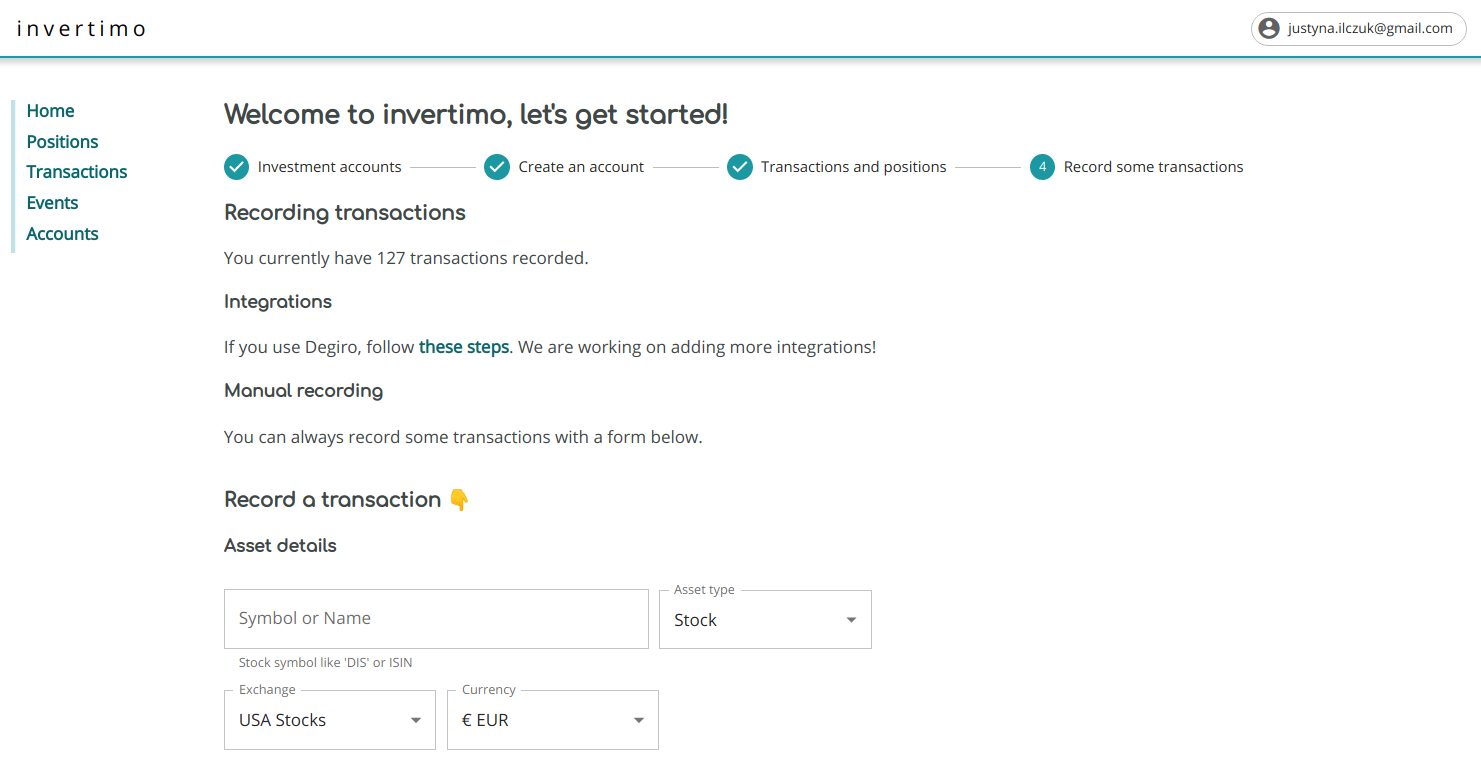This screenshot has height=769, width=1481.
Task: Follow the 'these steps' Degiro link
Action: pos(464,347)
